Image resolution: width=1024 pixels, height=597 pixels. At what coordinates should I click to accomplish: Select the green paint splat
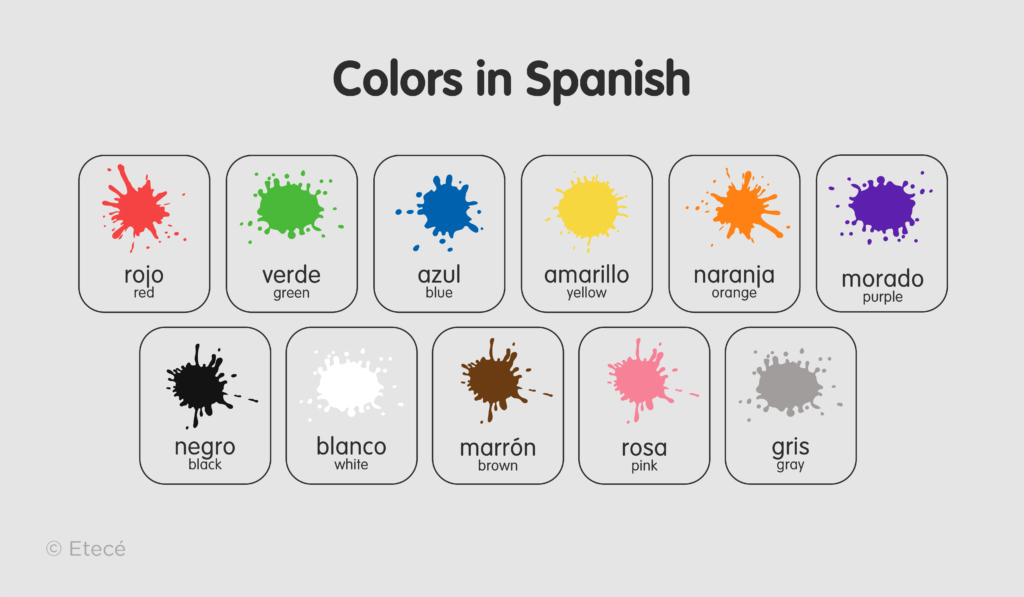coord(290,207)
